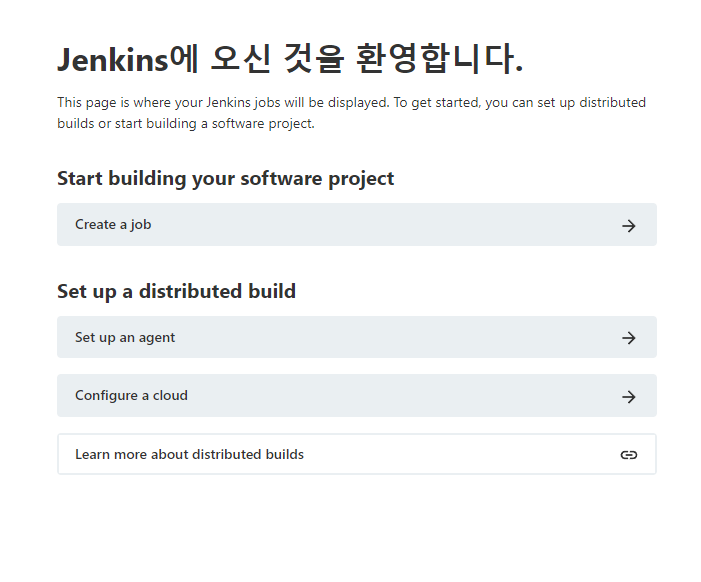Open Learn more about distributed builds
Image resolution: width=701 pixels, height=582 pixels.
tap(357, 454)
